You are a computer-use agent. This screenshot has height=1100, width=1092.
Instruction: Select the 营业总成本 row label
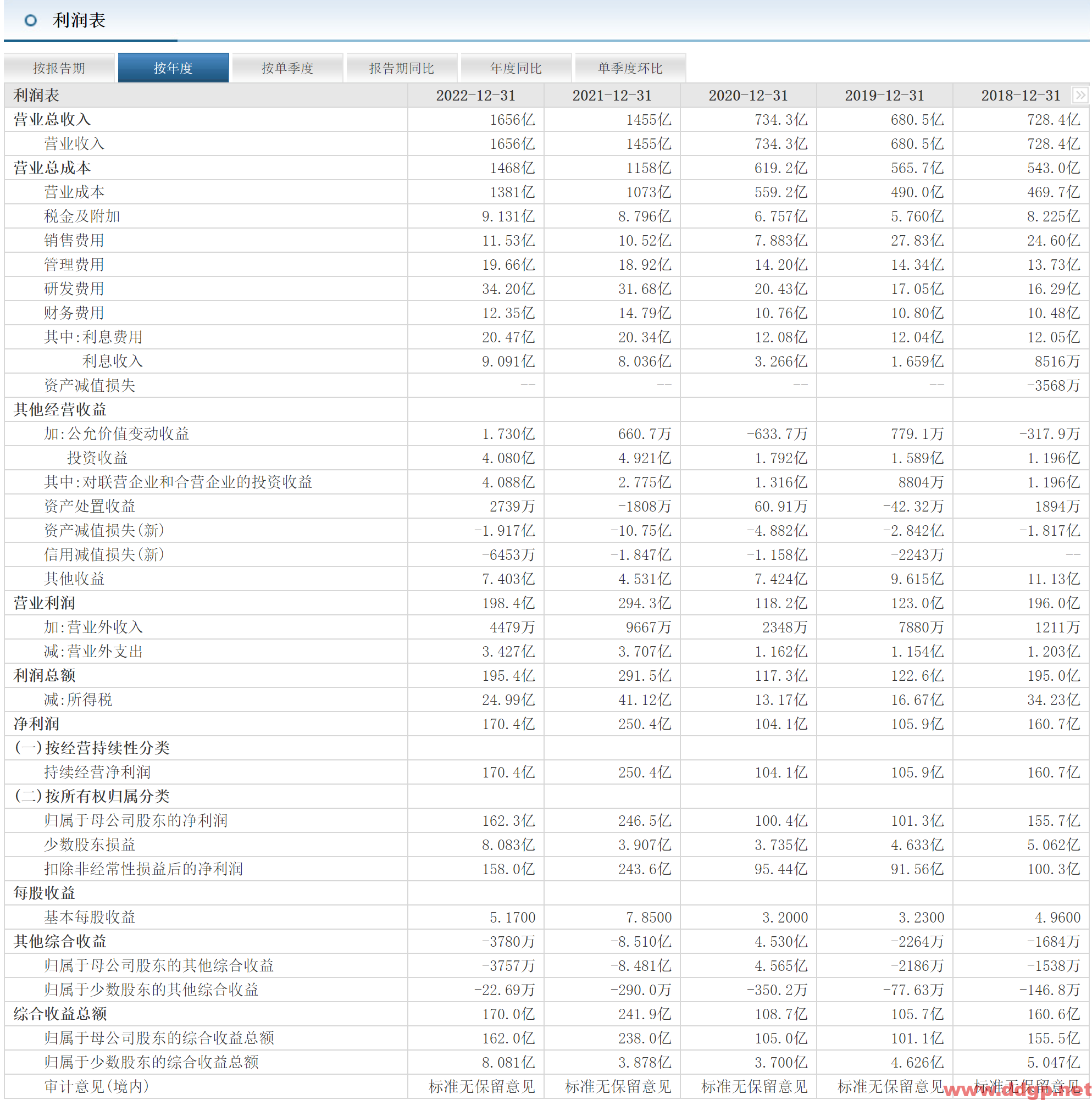point(52,168)
